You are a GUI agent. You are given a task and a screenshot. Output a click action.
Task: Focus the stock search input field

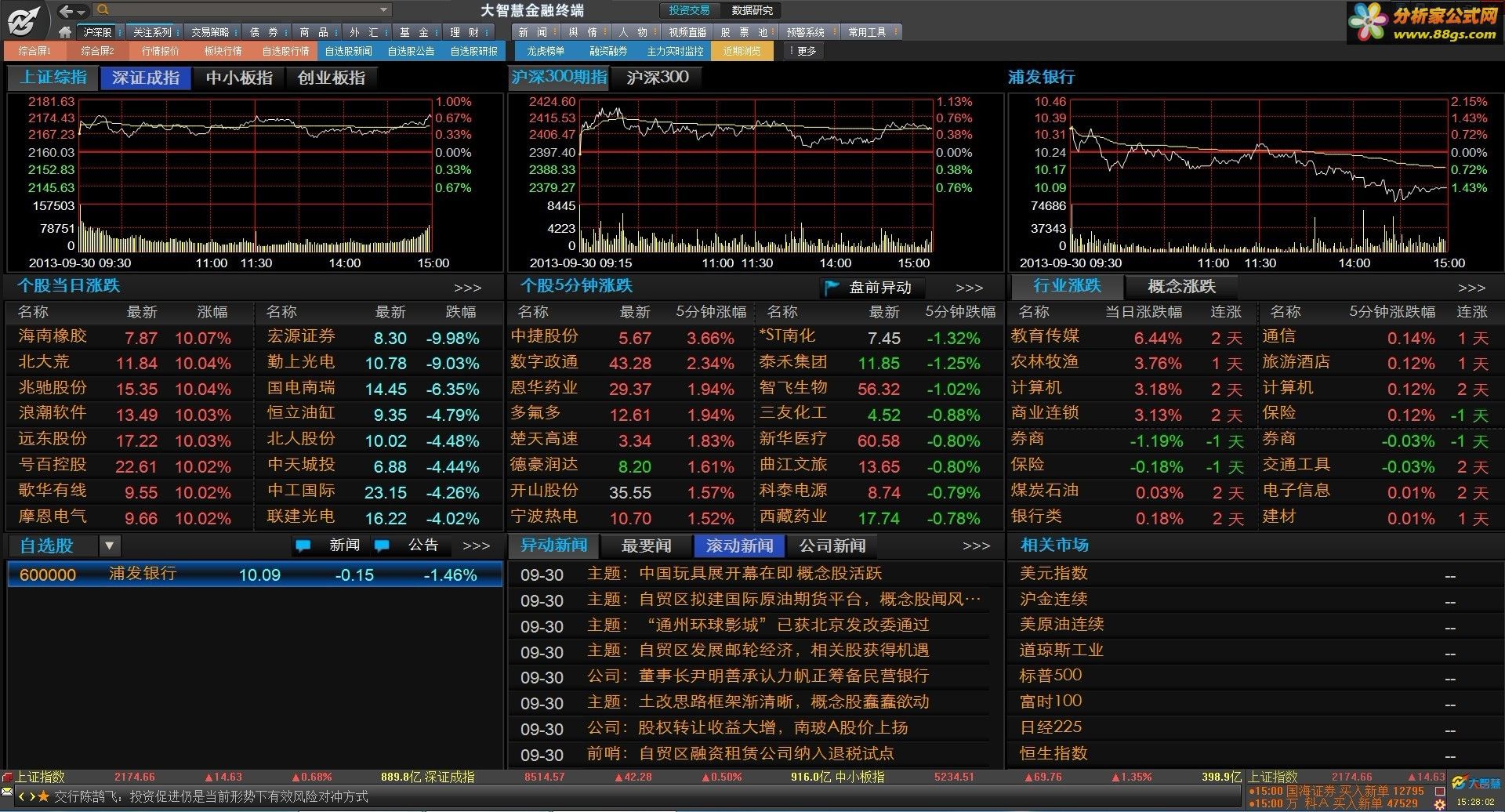243,10
